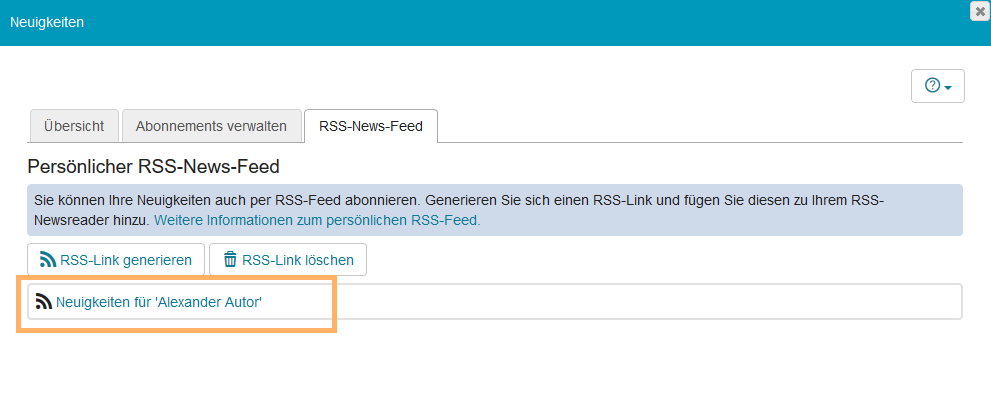Click the Neuigkeiten dialog title

pyautogui.click(x=47, y=23)
